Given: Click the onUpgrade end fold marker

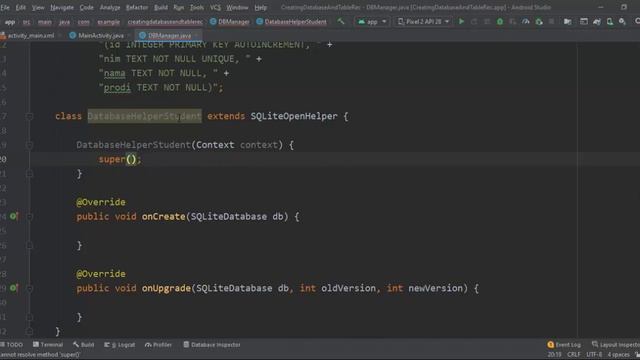Looking at the screenshot, I should point(29,318).
